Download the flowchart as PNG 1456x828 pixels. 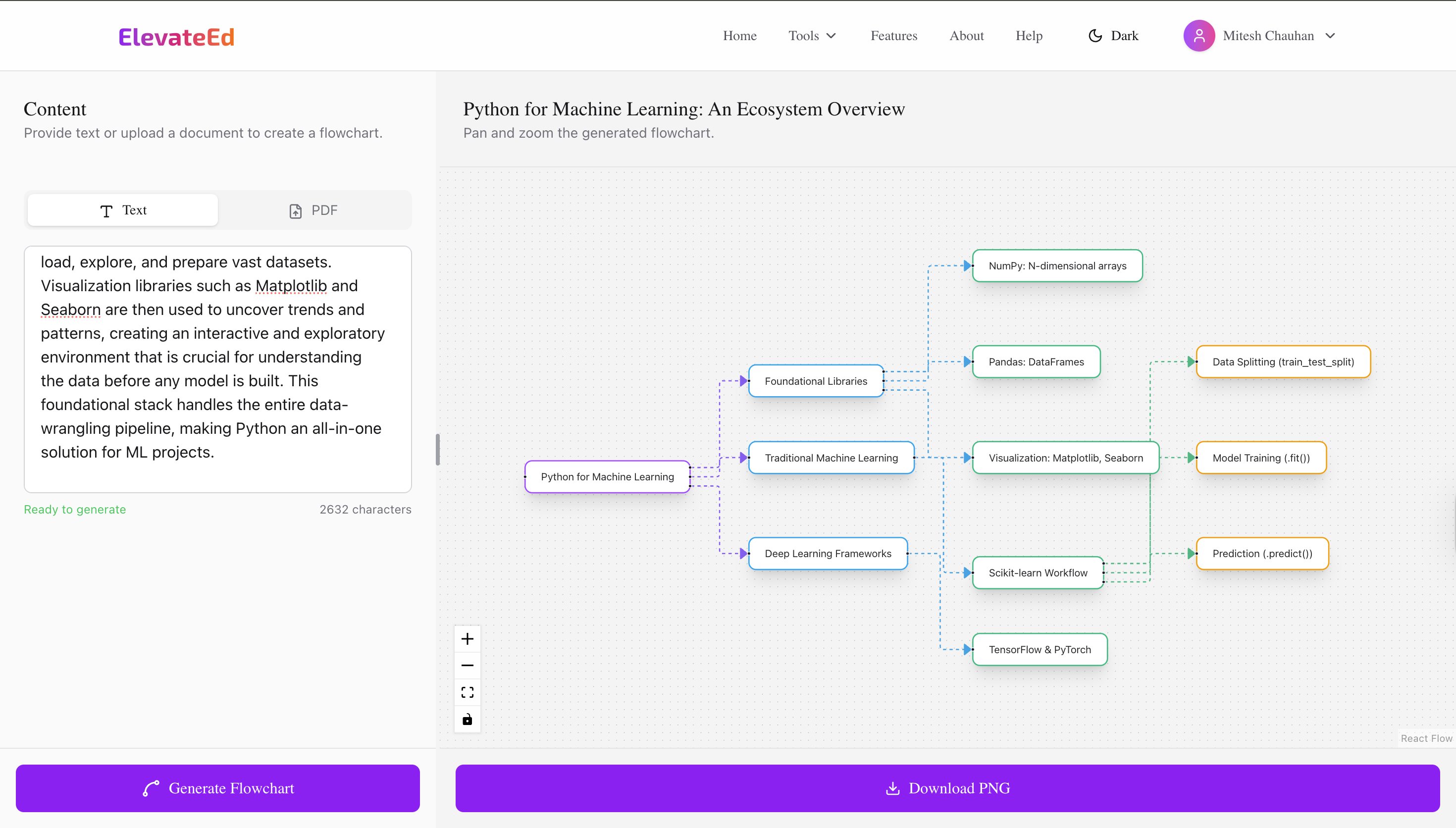click(x=947, y=788)
